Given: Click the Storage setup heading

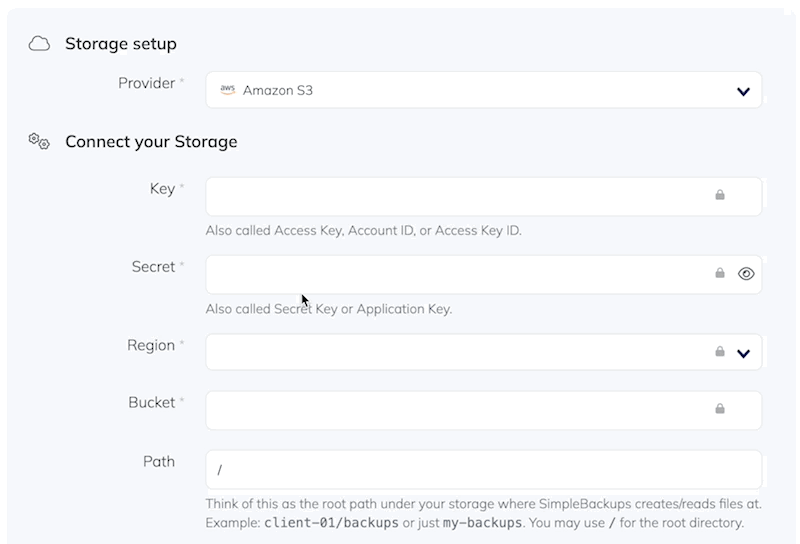Looking at the screenshot, I should [121, 44].
